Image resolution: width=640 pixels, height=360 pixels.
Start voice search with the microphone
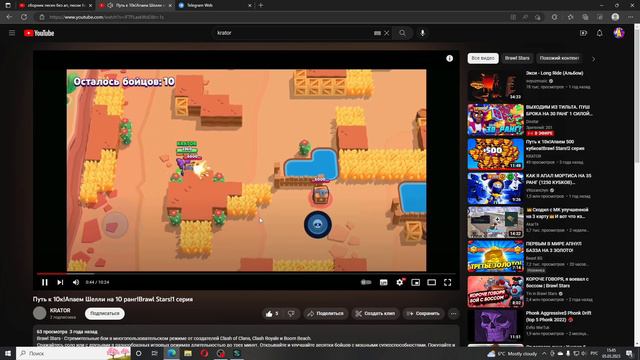(x=422, y=33)
